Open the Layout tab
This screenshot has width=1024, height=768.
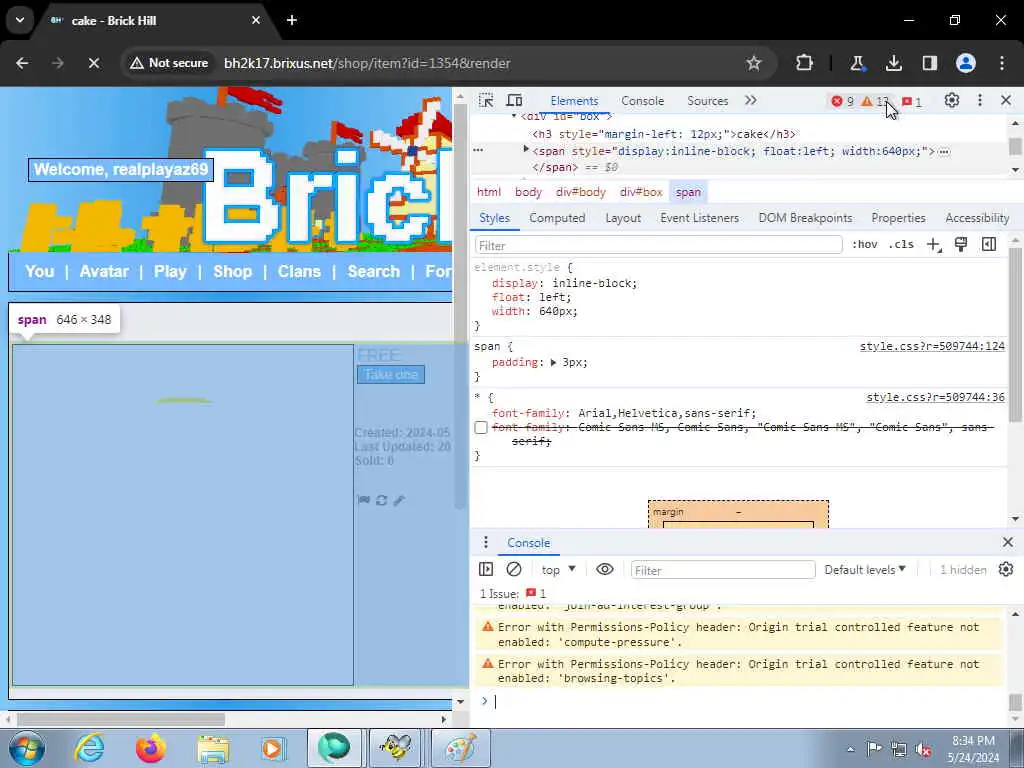[x=623, y=218]
